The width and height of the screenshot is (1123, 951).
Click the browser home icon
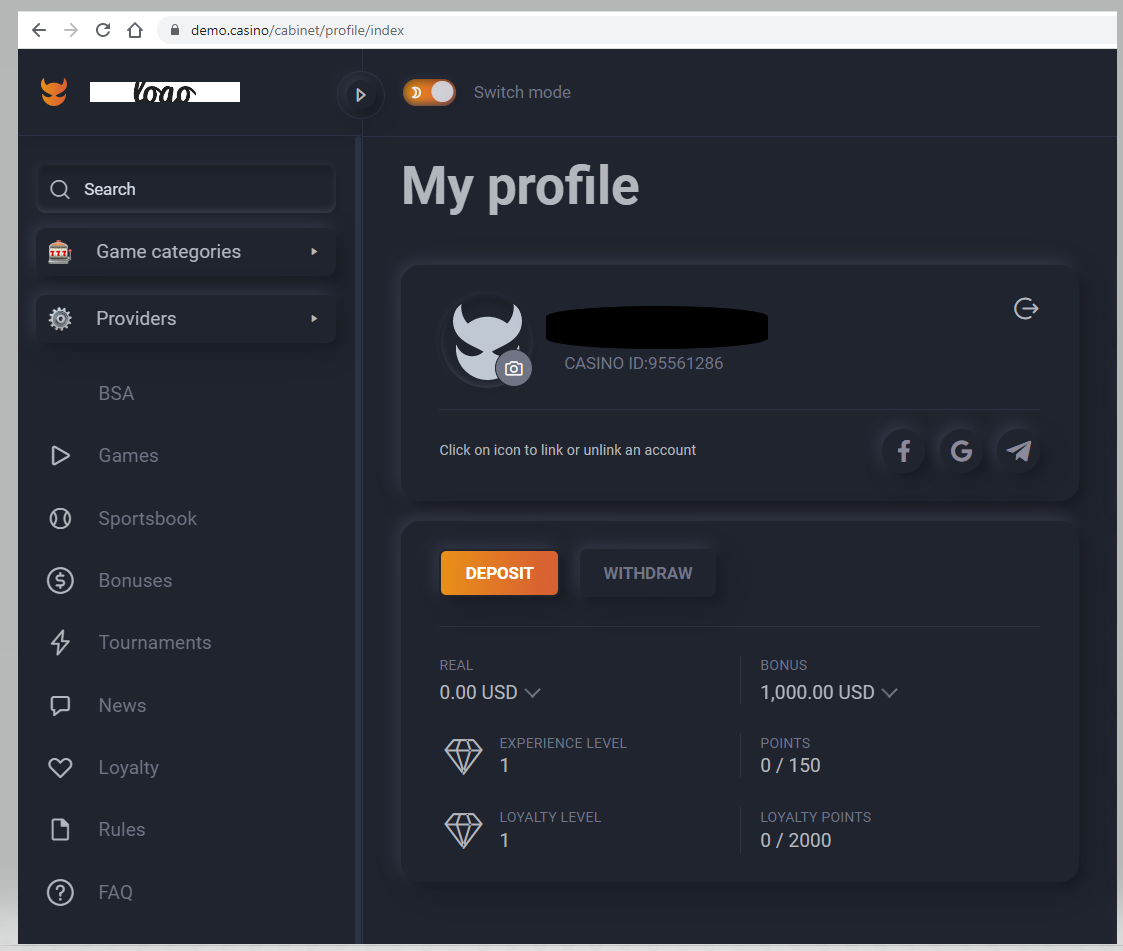(135, 30)
